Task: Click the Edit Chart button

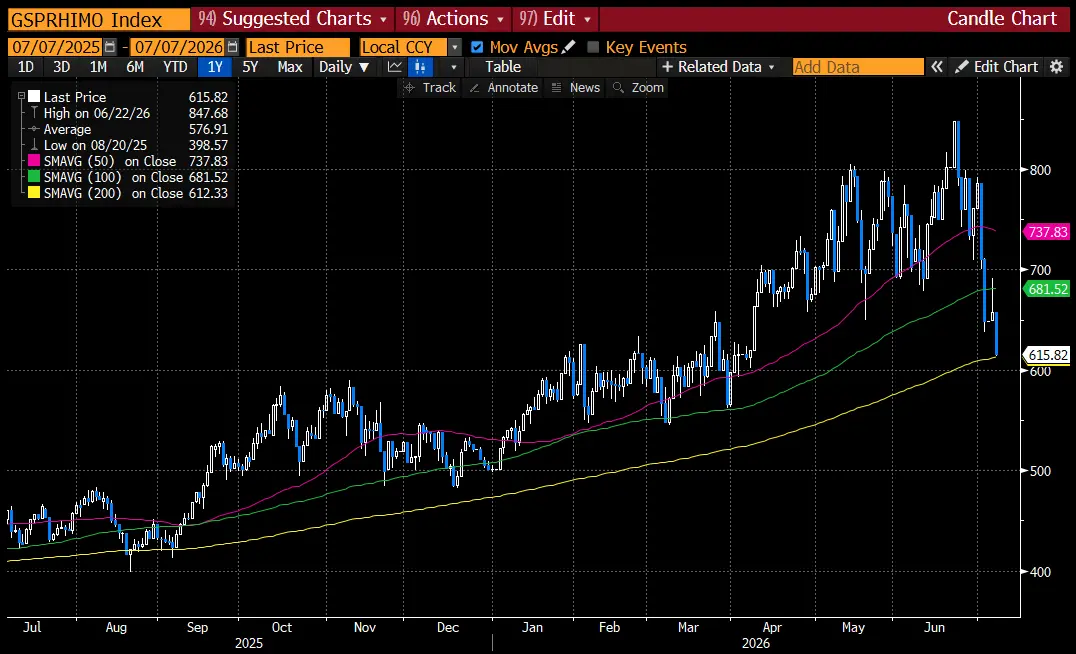Action: pos(997,67)
